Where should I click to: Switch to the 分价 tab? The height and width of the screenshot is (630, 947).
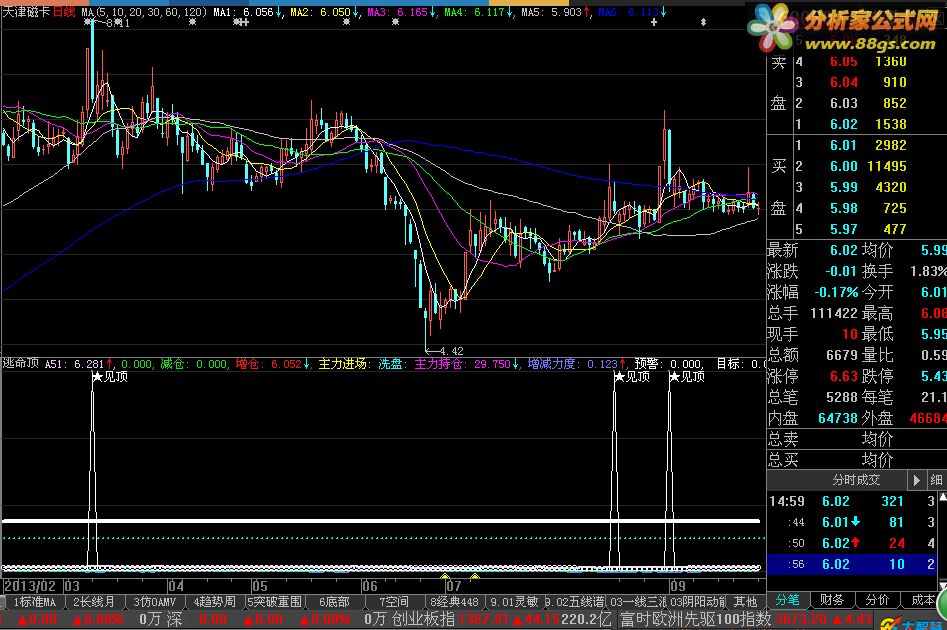tap(876, 600)
